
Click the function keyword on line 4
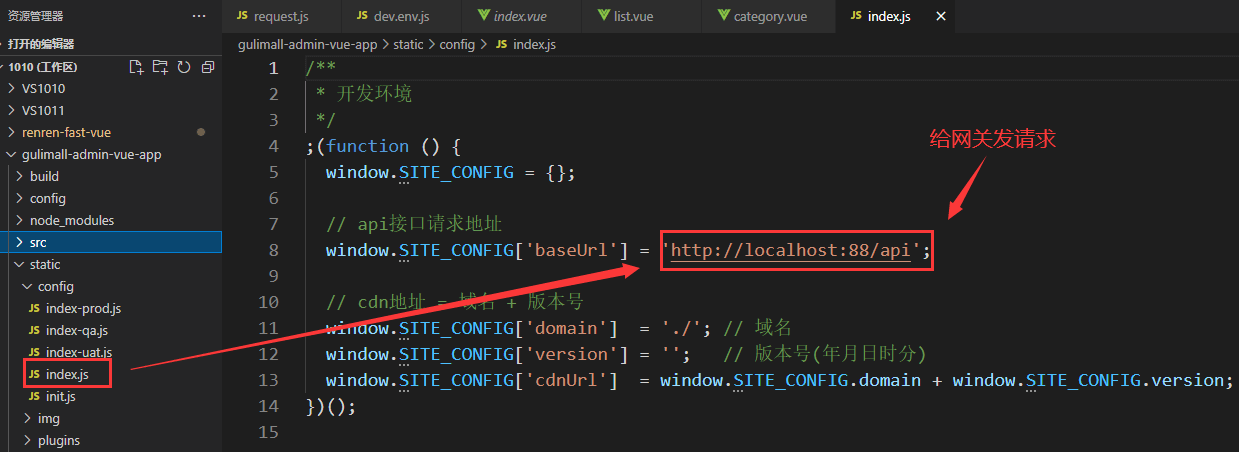(x=368, y=146)
